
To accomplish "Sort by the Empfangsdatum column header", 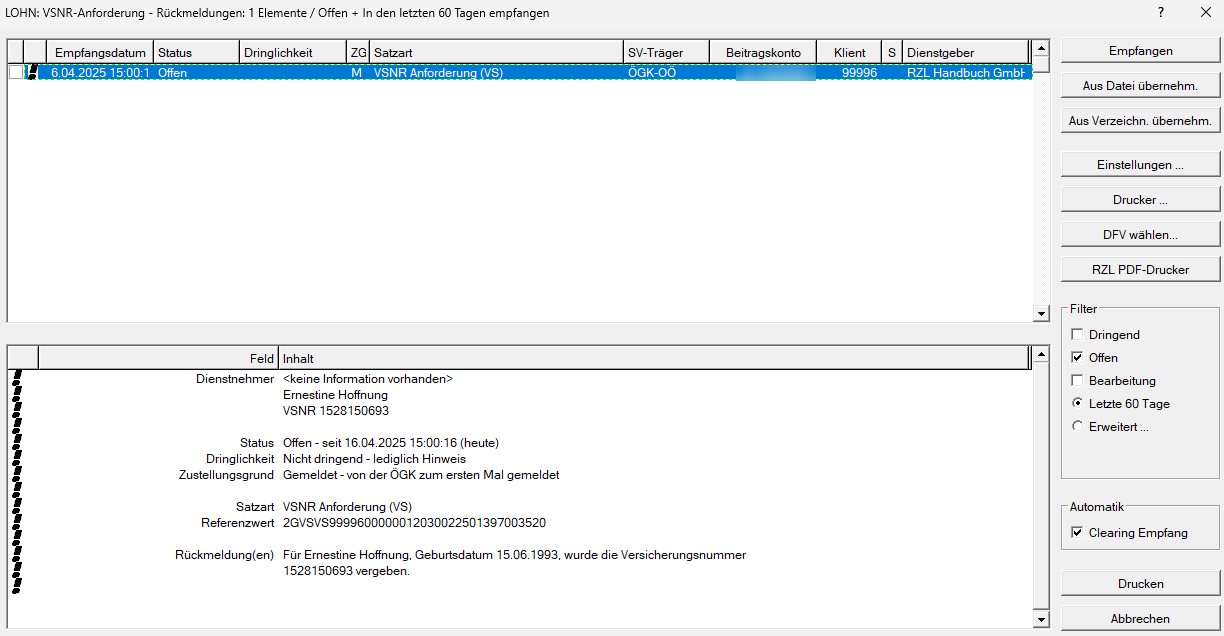I will pyautogui.click(x=100, y=52).
